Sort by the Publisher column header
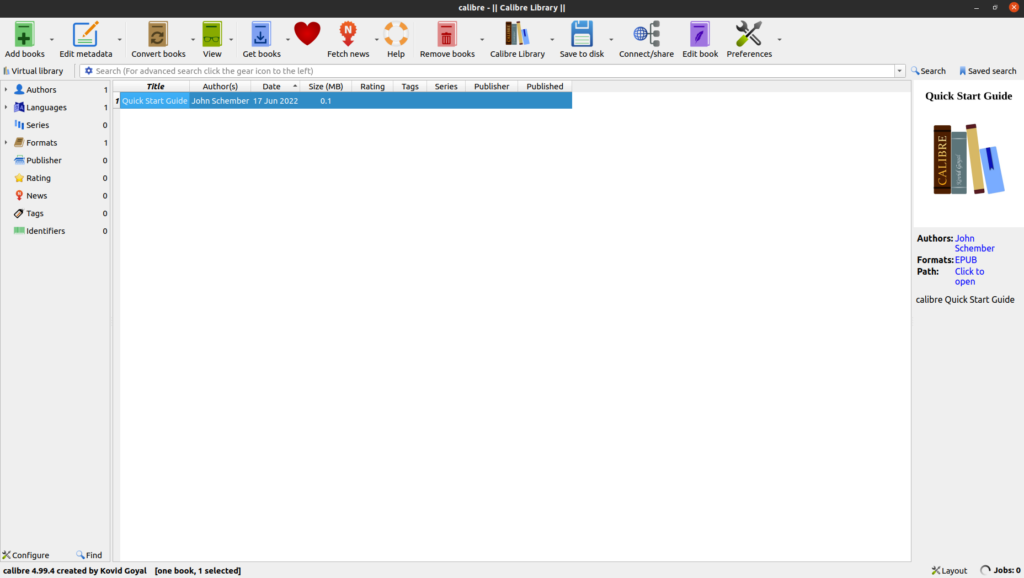1024x578 pixels. (492, 86)
